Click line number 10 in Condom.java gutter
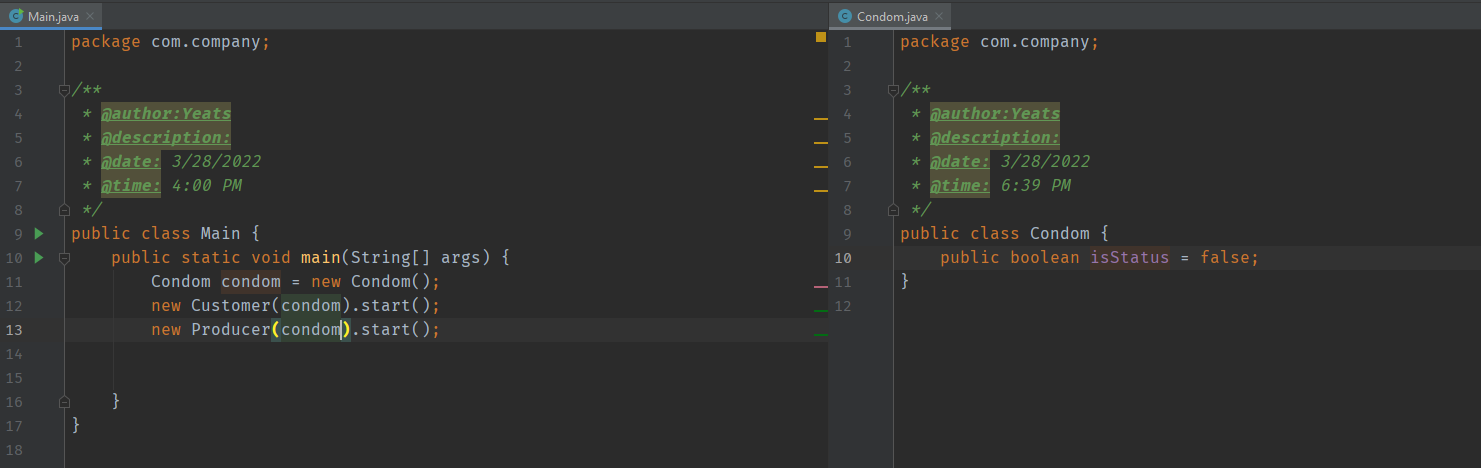The width and height of the screenshot is (1481, 468). [844, 258]
